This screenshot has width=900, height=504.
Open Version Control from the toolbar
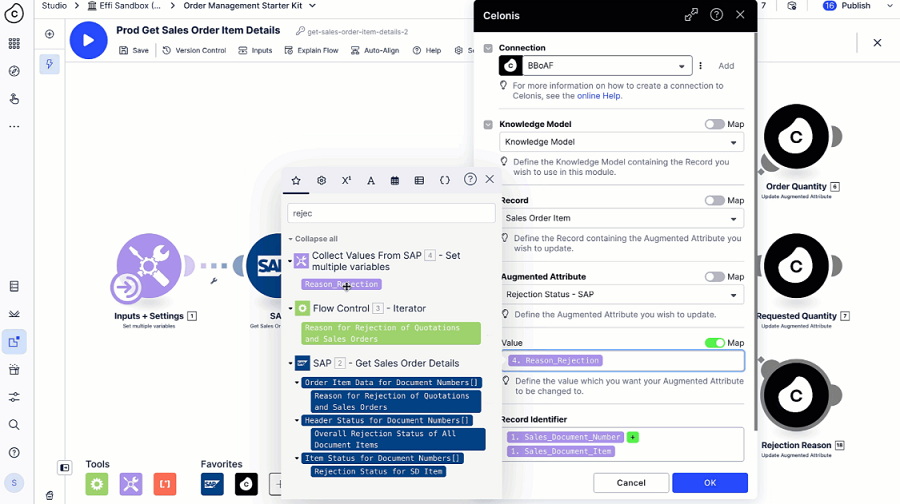click(x=194, y=50)
